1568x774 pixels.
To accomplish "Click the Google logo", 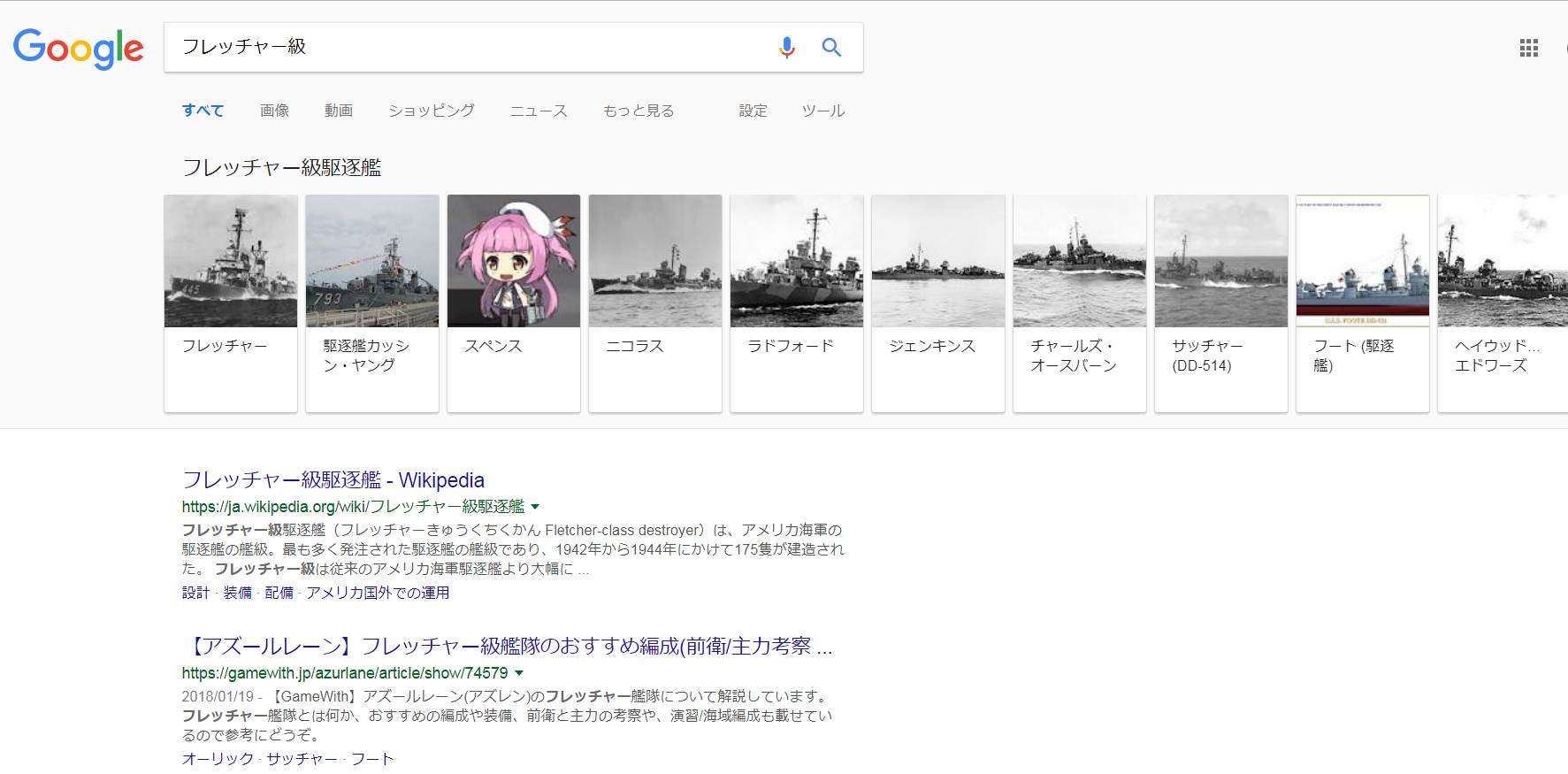I will tap(78, 48).
